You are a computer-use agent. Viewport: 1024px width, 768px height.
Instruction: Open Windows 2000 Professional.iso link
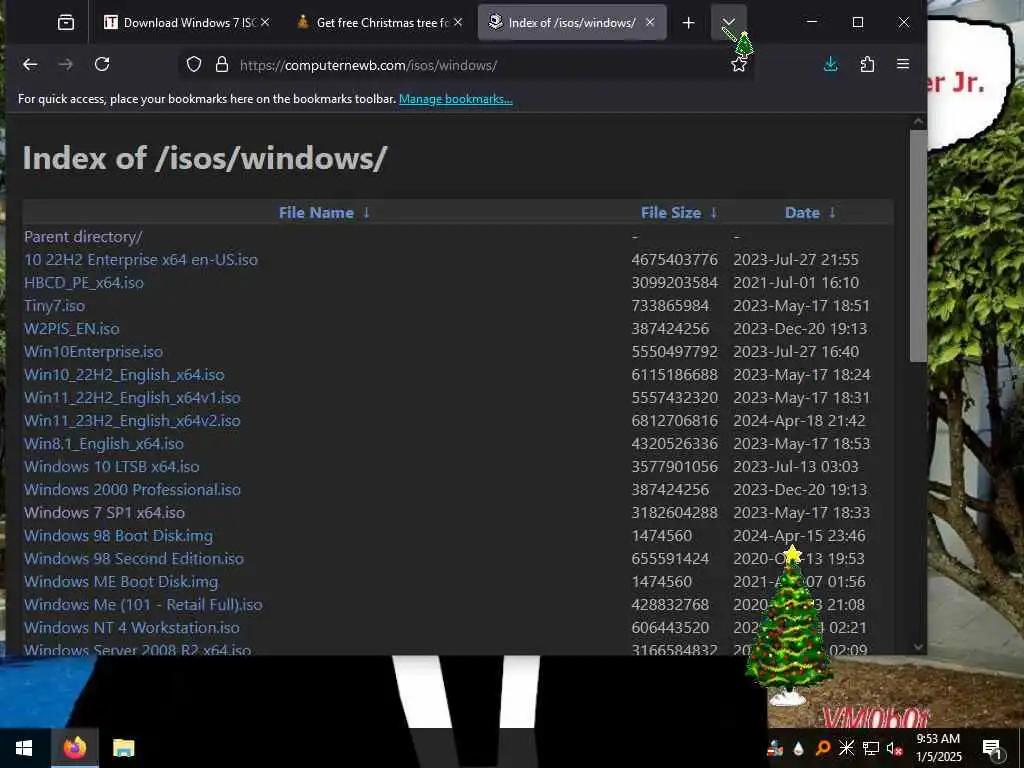133,490
